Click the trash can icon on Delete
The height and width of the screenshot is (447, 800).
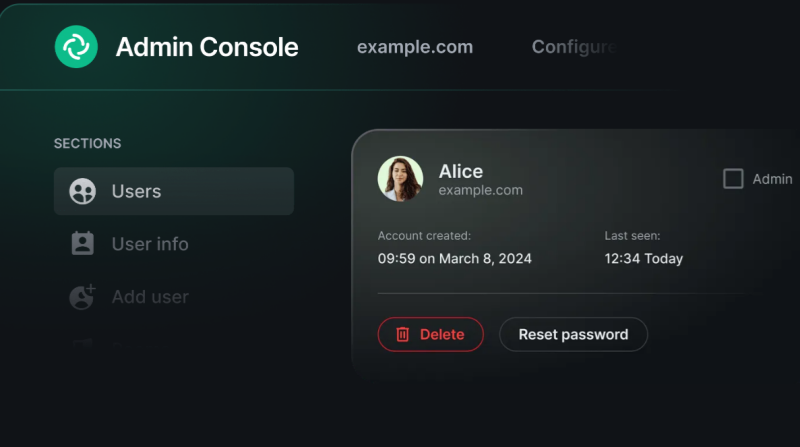[x=403, y=334]
